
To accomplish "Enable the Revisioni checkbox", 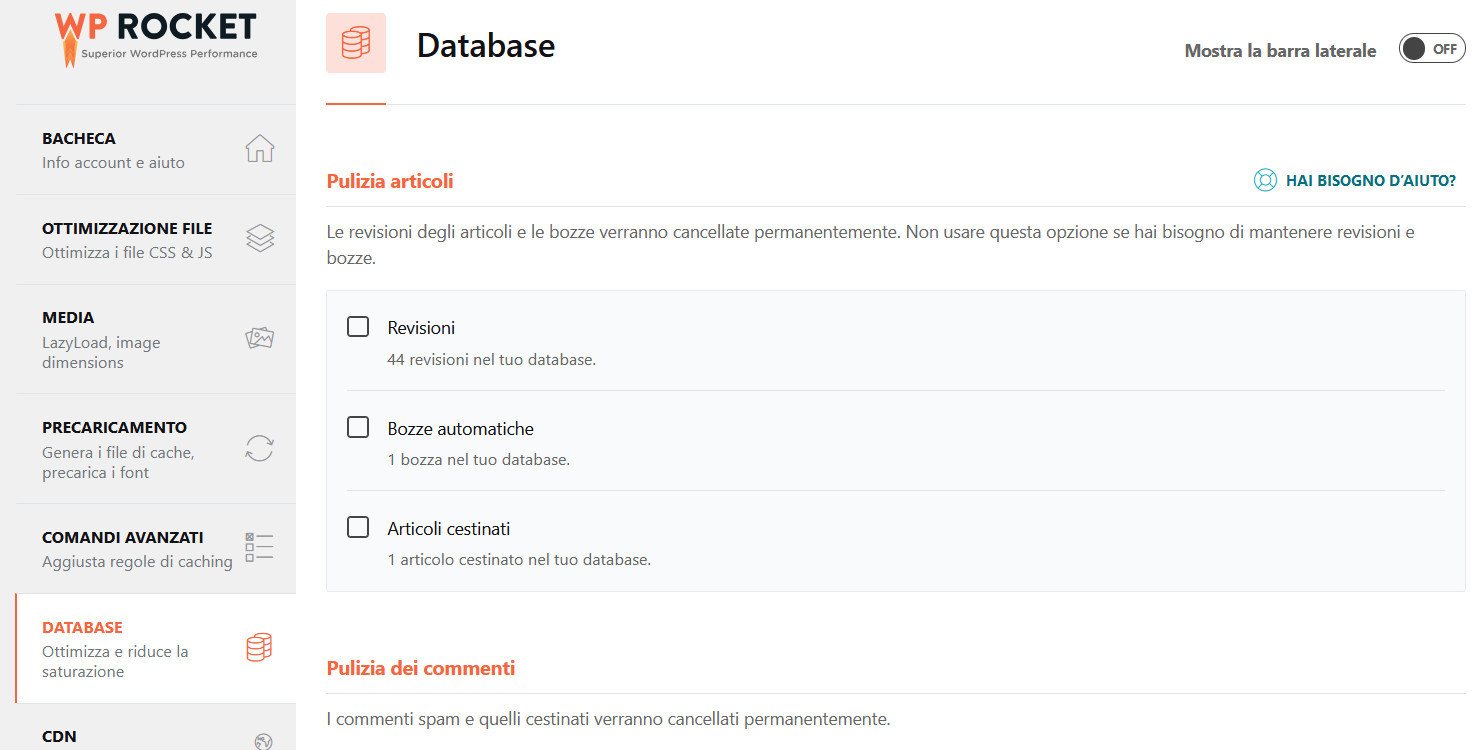I will (358, 325).
